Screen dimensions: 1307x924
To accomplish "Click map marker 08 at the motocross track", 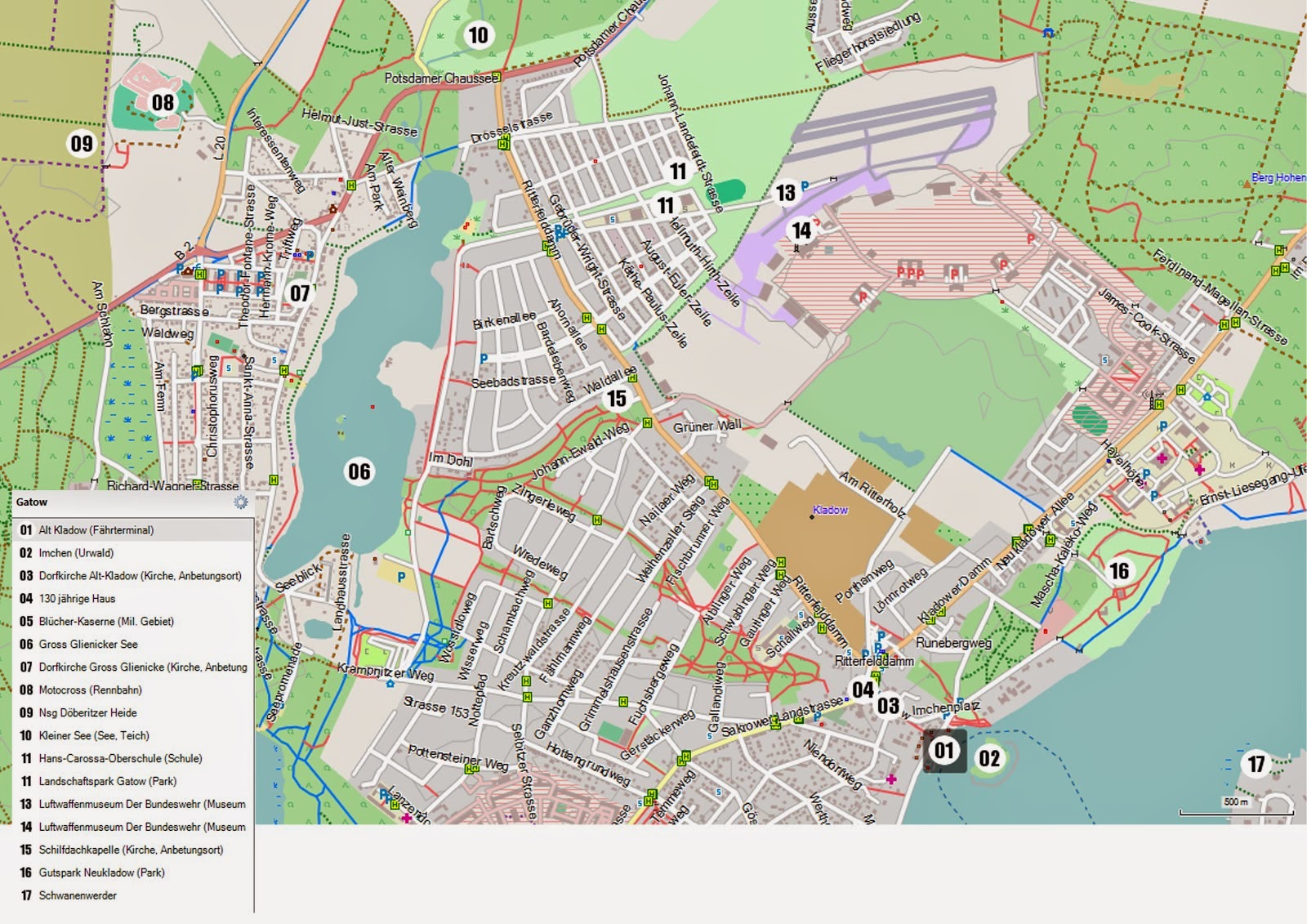I will 163,102.
